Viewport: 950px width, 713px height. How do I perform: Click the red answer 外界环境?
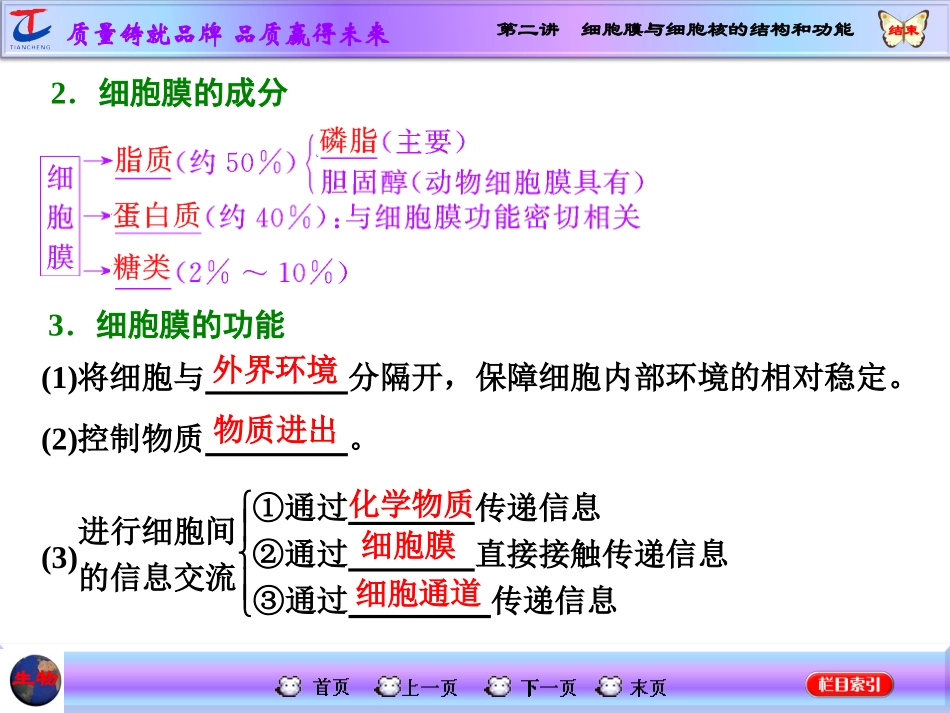[275, 370]
